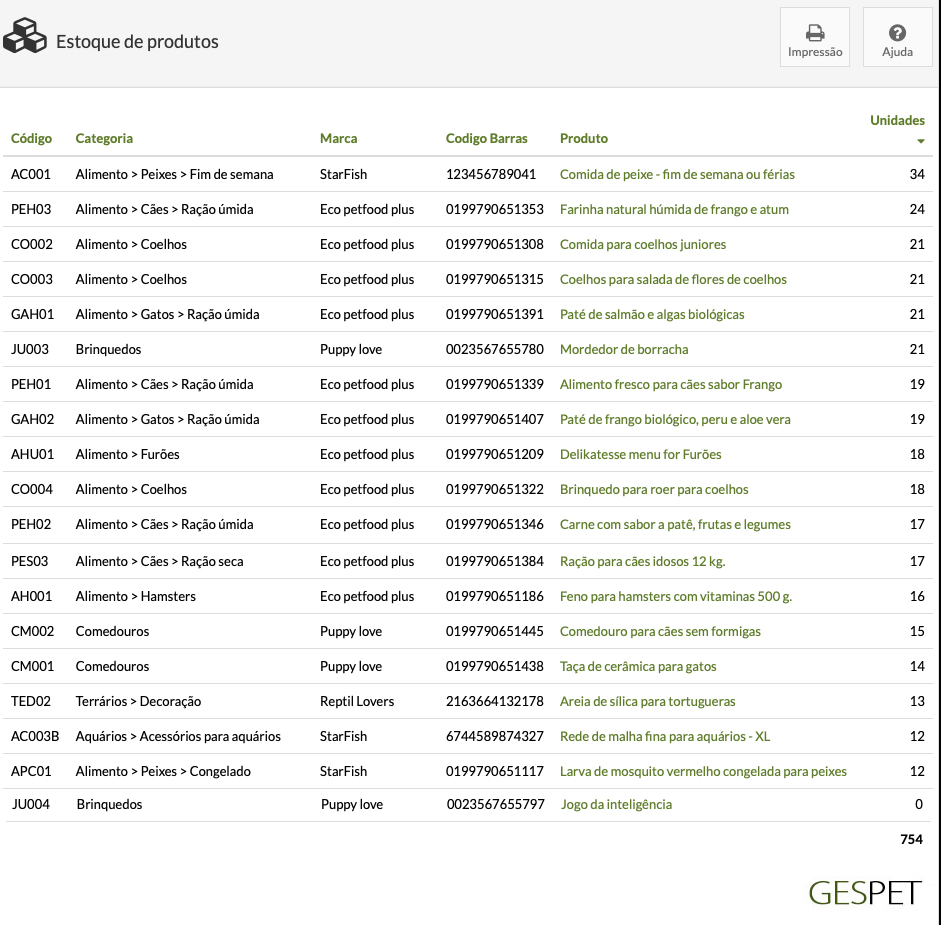Image resolution: width=941 pixels, height=925 pixels.
Task: Click the units value 24
Action: point(917,209)
